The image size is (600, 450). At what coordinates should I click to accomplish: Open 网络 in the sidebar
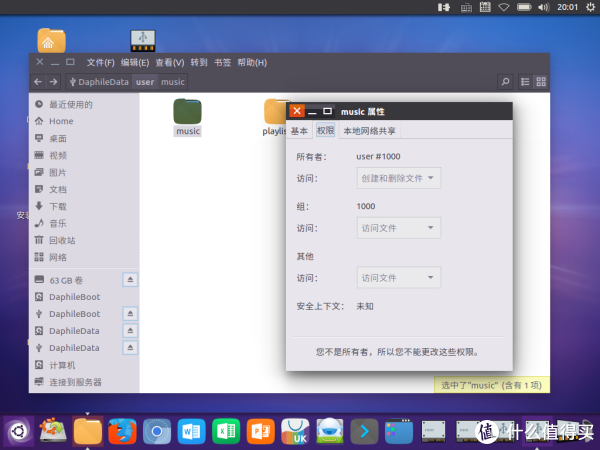click(x=84, y=257)
